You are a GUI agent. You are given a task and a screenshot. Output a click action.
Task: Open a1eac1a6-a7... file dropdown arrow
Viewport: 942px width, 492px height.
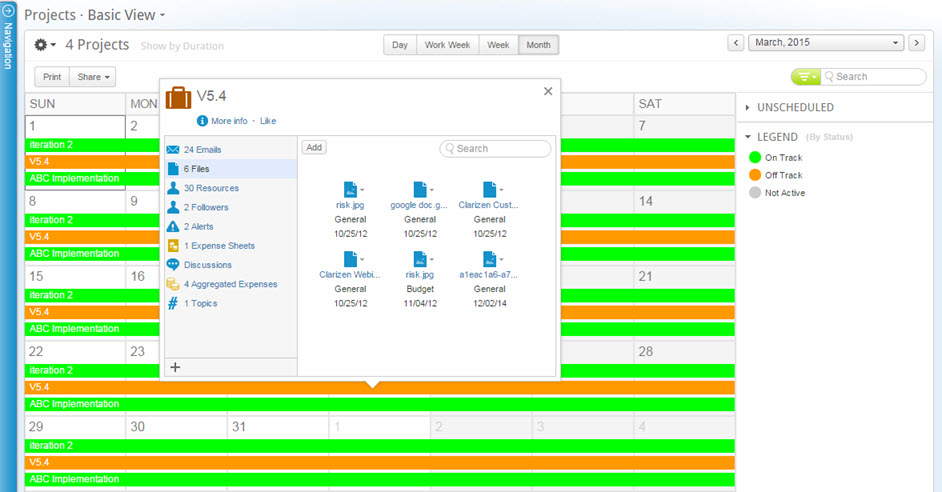[x=502, y=260]
